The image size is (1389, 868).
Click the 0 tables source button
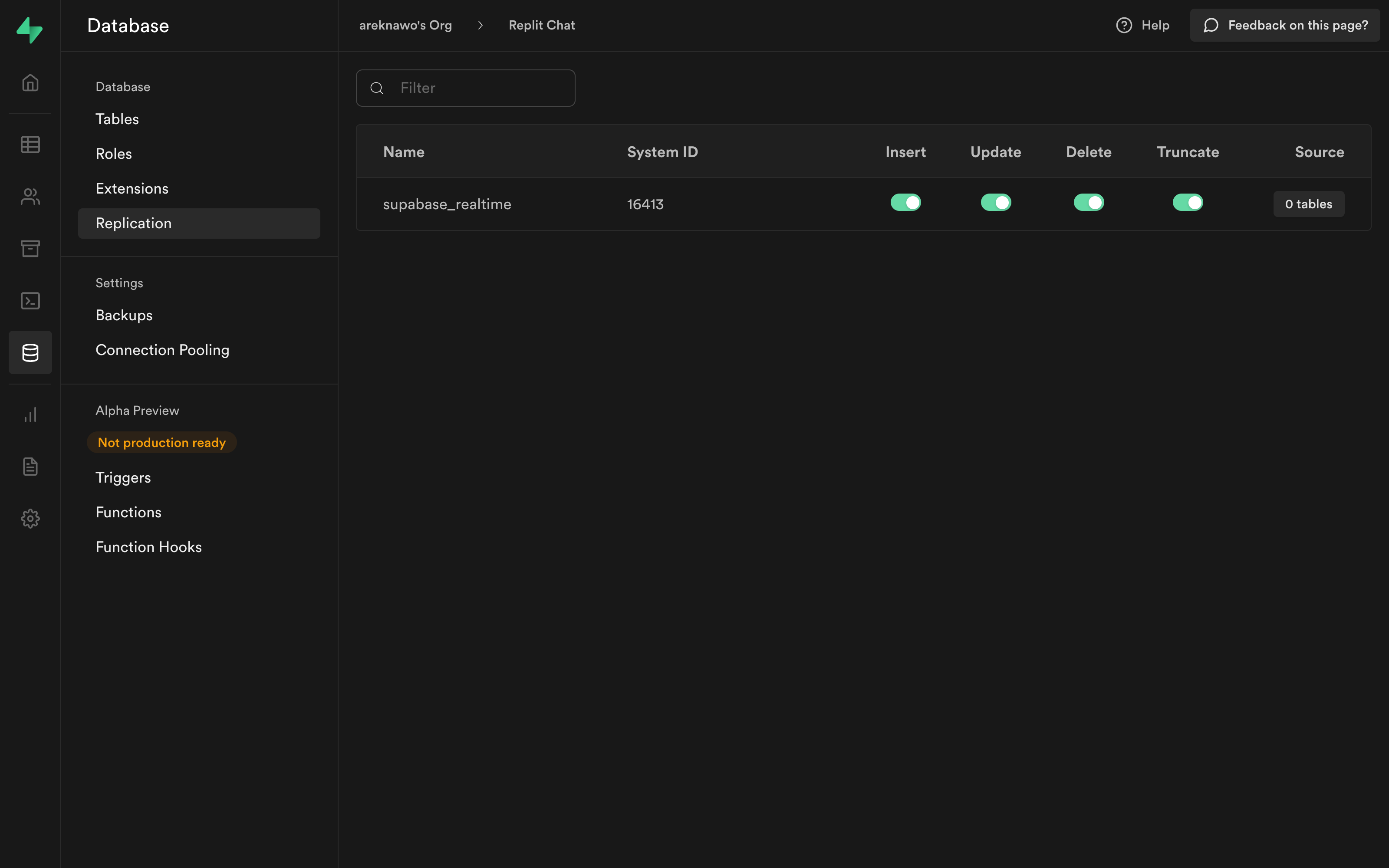point(1308,204)
